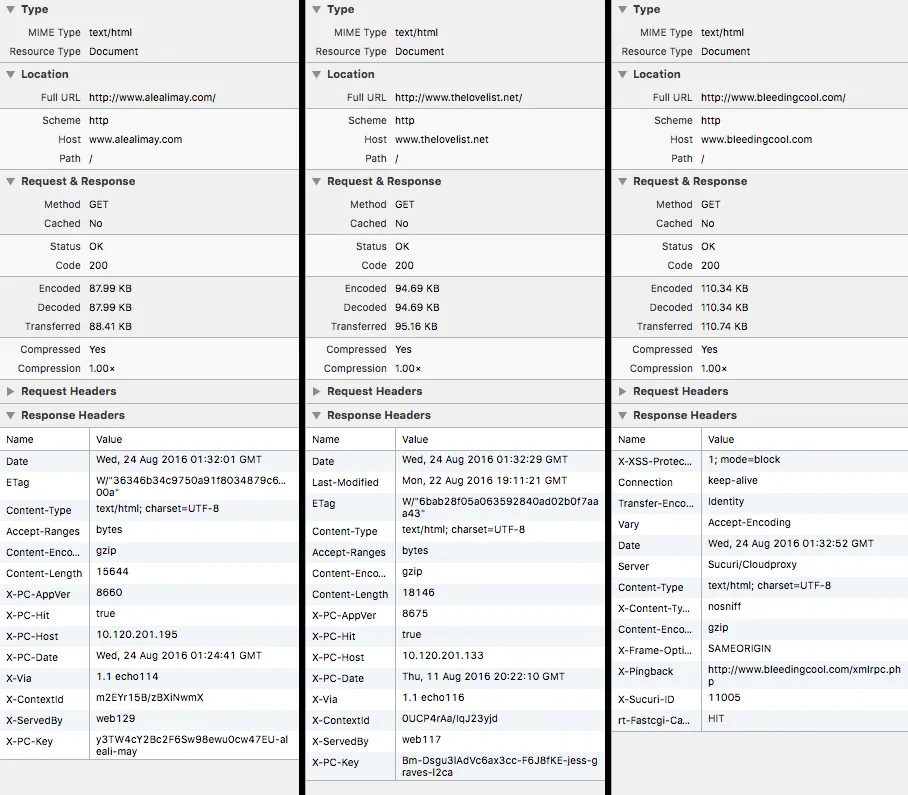Select X-Sucuri-ID value 11005
The image size is (908, 795).
[724, 698]
